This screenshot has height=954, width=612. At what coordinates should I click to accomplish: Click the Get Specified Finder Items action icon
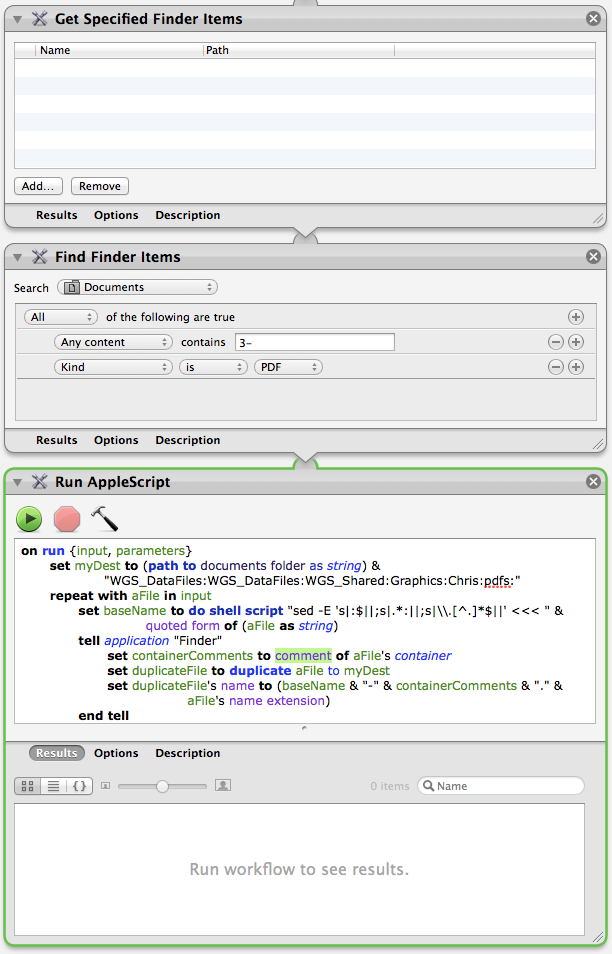pos(40,19)
